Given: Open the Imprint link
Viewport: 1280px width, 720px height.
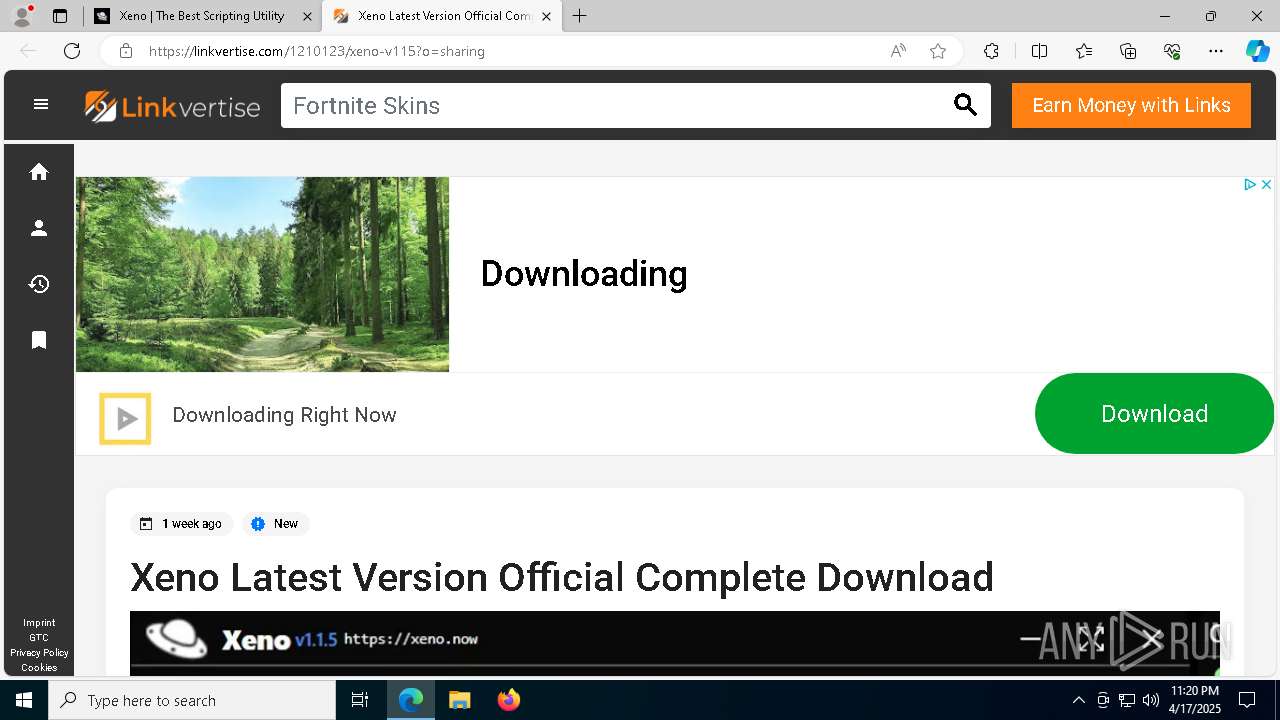Looking at the screenshot, I should pos(39,623).
